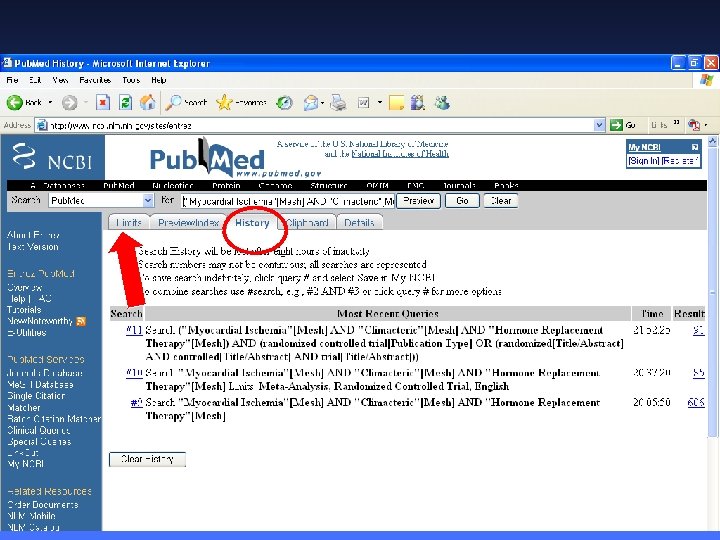Open the View menu
This screenshot has height=540, width=720.
coord(60,80)
